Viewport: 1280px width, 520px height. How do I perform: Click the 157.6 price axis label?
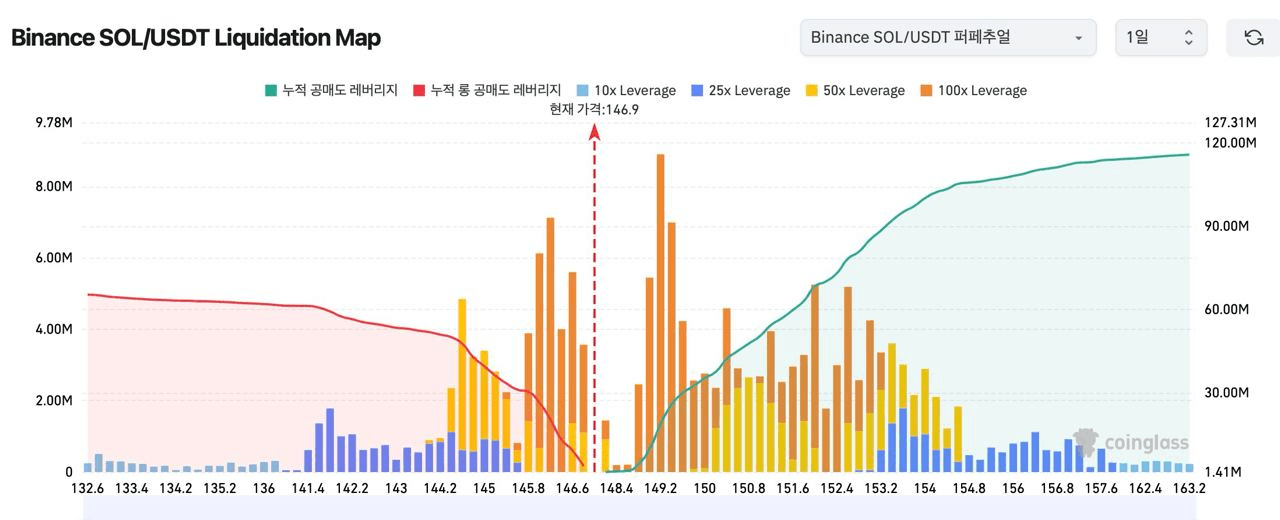[x=1101, y=489]
